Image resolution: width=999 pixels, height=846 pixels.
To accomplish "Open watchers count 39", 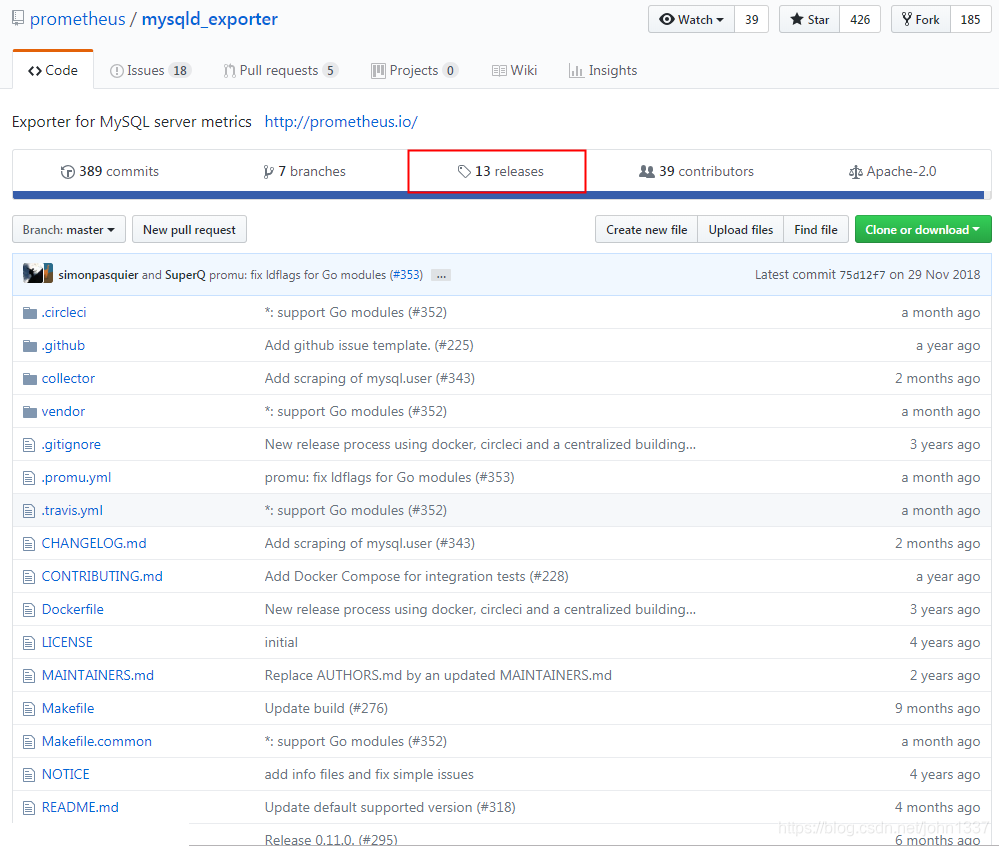I will pos(752,19).
